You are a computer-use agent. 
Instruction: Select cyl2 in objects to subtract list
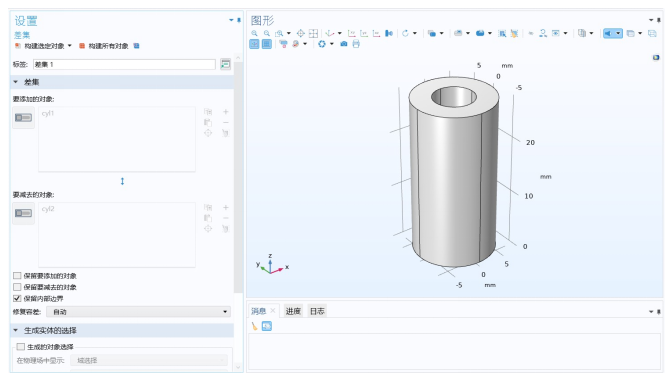(48, 209)
